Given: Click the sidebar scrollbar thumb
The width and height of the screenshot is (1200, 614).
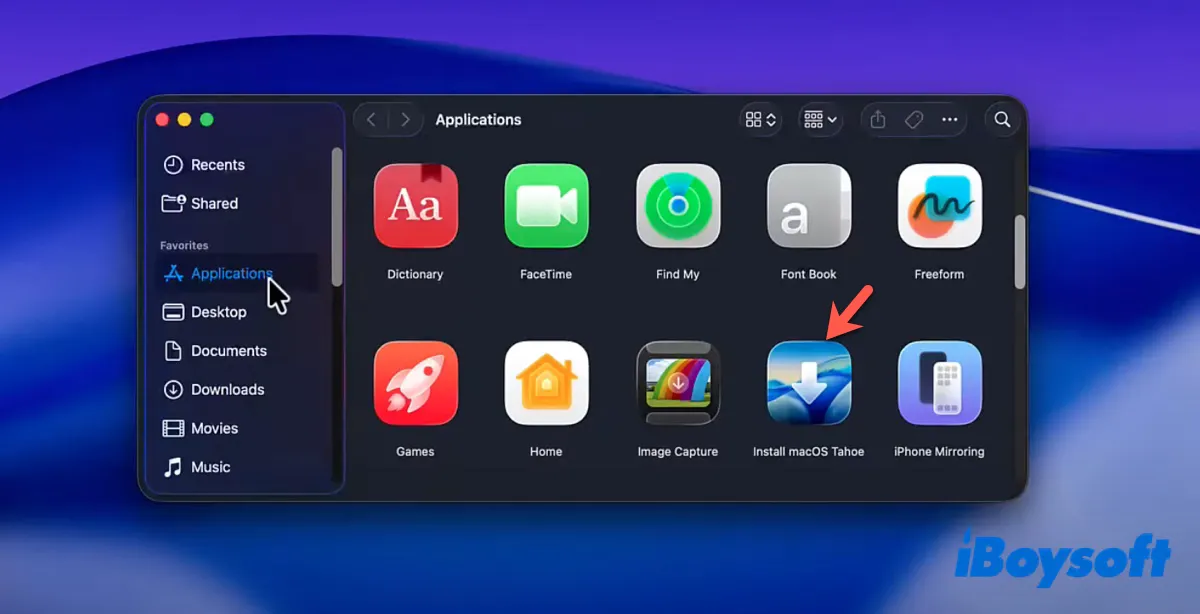Looking at the screenshot, I should [337, 217].
